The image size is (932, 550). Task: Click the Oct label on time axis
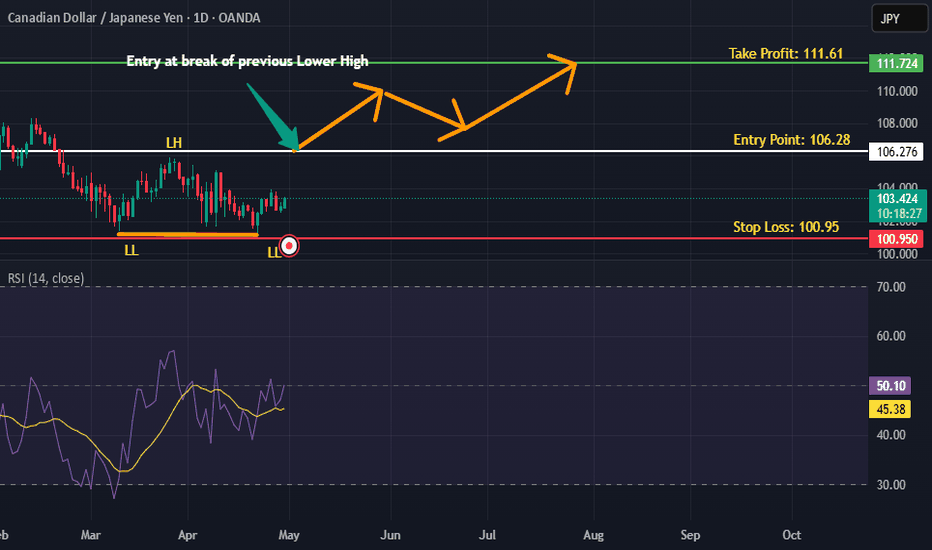(x=792, y=535)
